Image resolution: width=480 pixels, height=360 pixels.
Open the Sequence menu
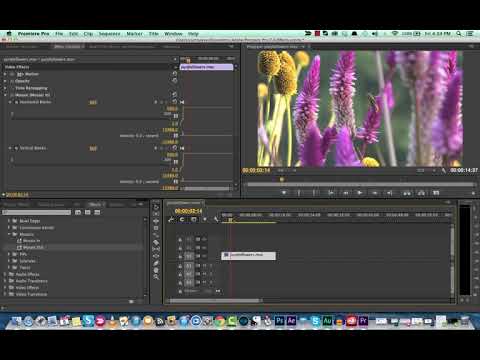[109, 34]
